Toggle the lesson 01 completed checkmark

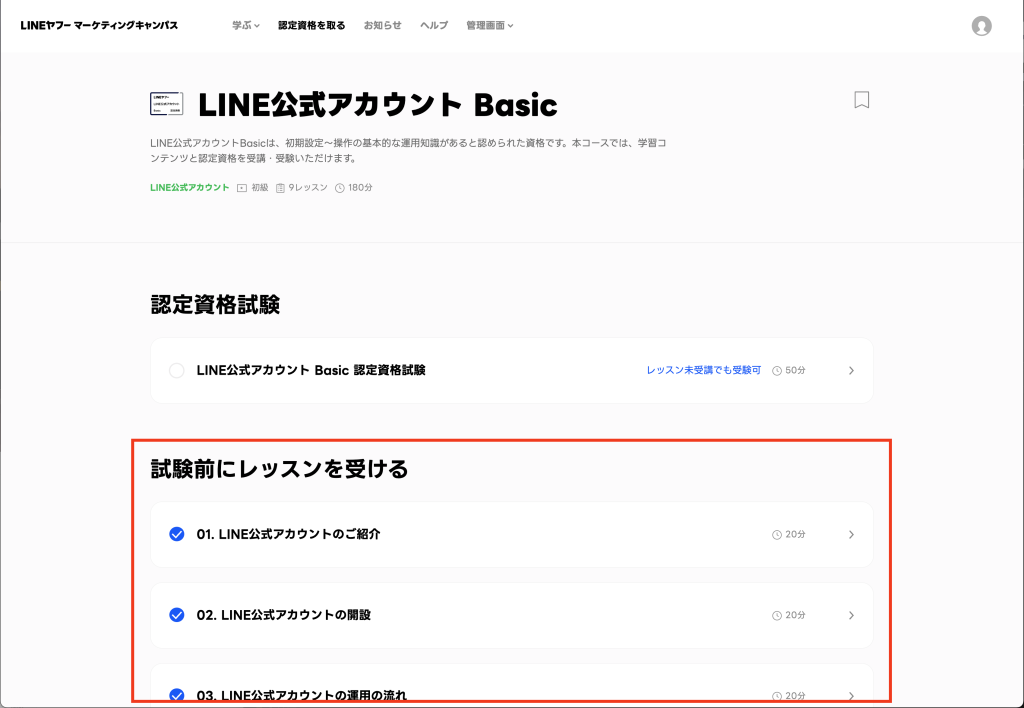coord(177,535)
